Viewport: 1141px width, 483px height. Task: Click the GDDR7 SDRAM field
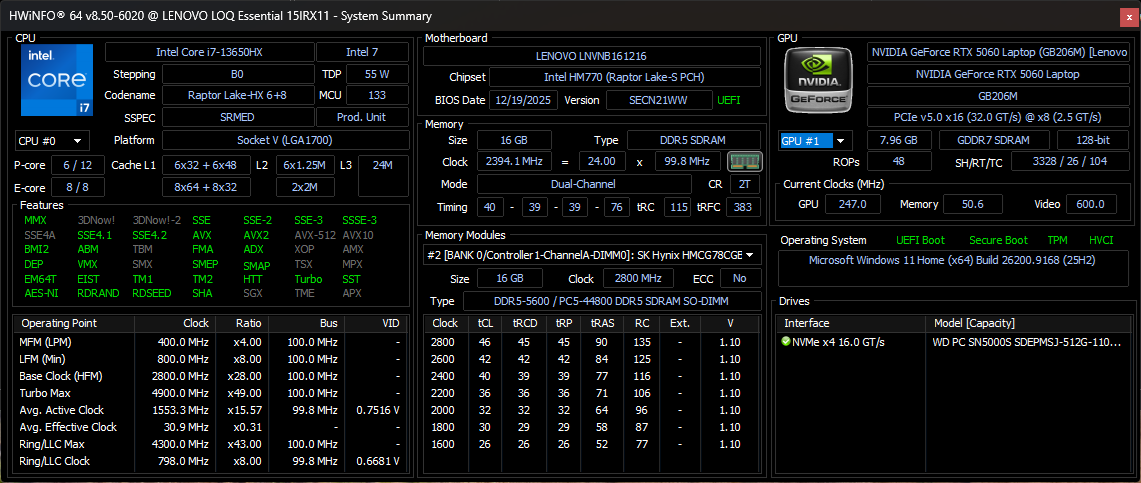click(994, 140)
